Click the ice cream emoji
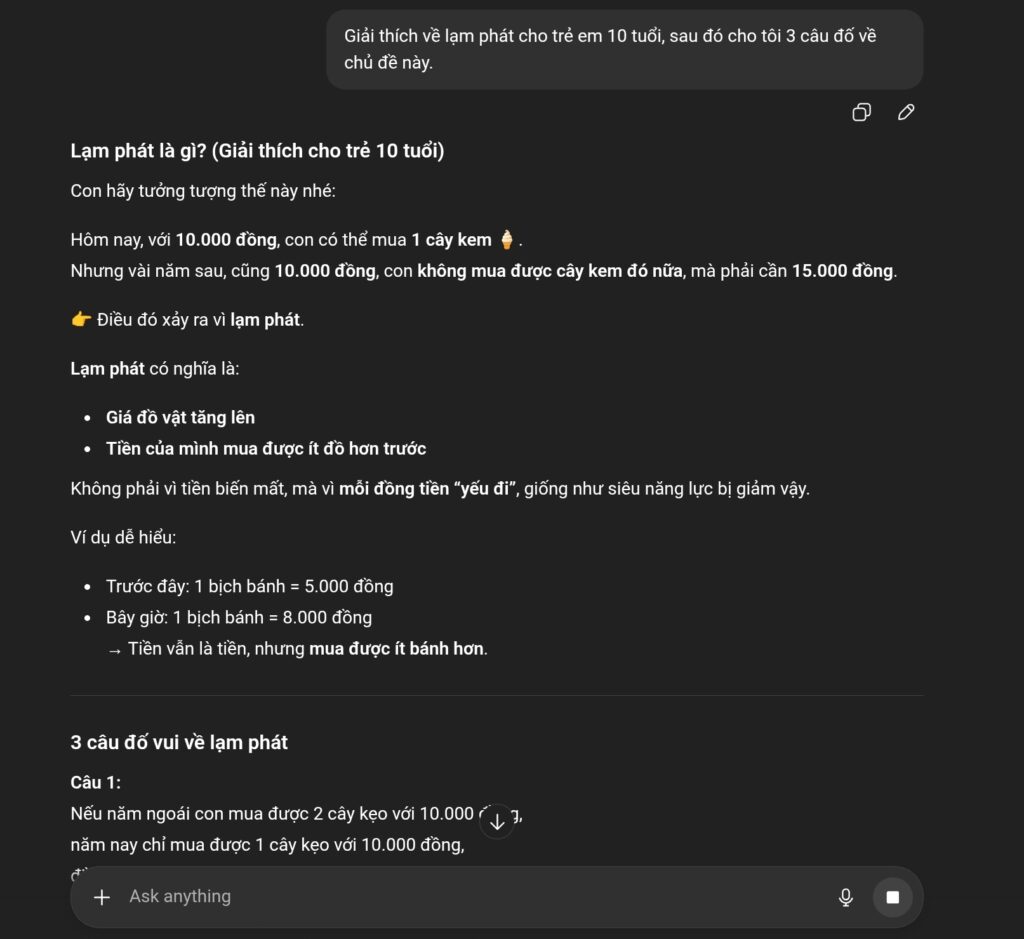 [x=507, y=240]
